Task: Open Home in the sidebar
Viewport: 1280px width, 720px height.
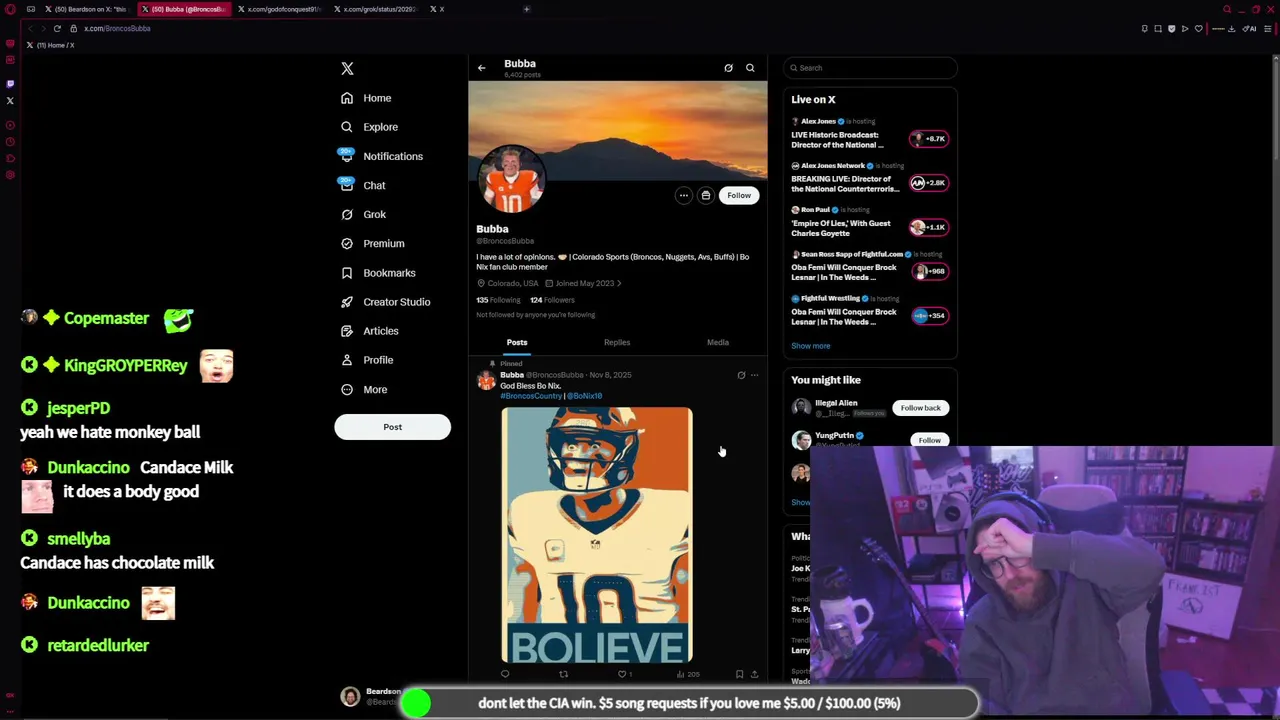Action: tap(365, 98)
